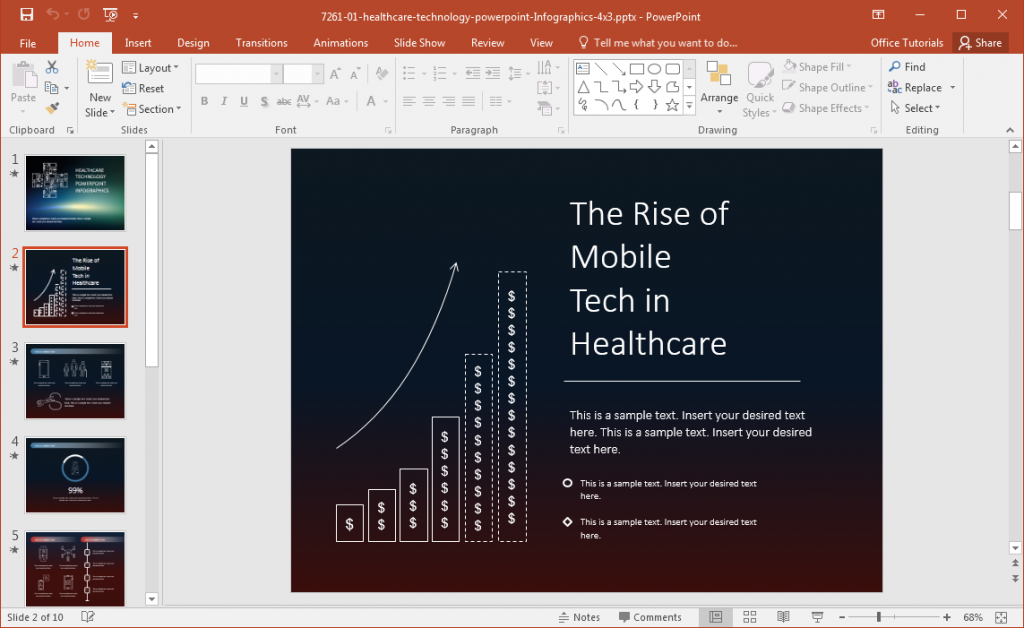Click the Text Shadow icon
Image resolution: width=1024 pixels, height=628 pixels.
(264, 101)
